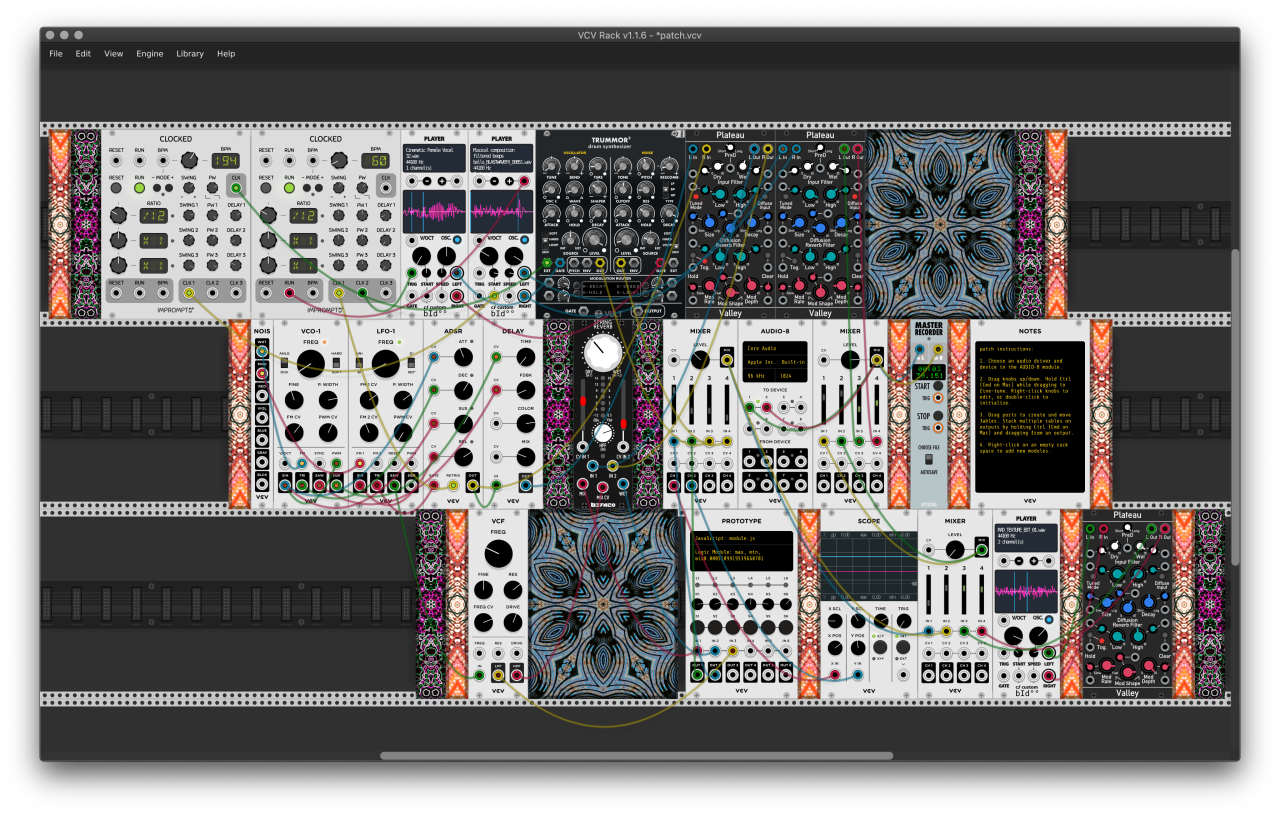Click Size knob on bottom-row Plateau reverb

pyautogui.click(x=1107, y=602)
